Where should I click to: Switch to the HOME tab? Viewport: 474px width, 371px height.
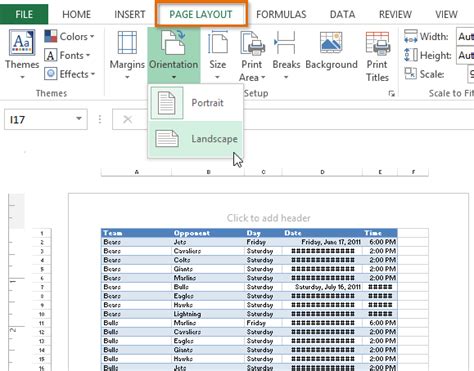76,14
